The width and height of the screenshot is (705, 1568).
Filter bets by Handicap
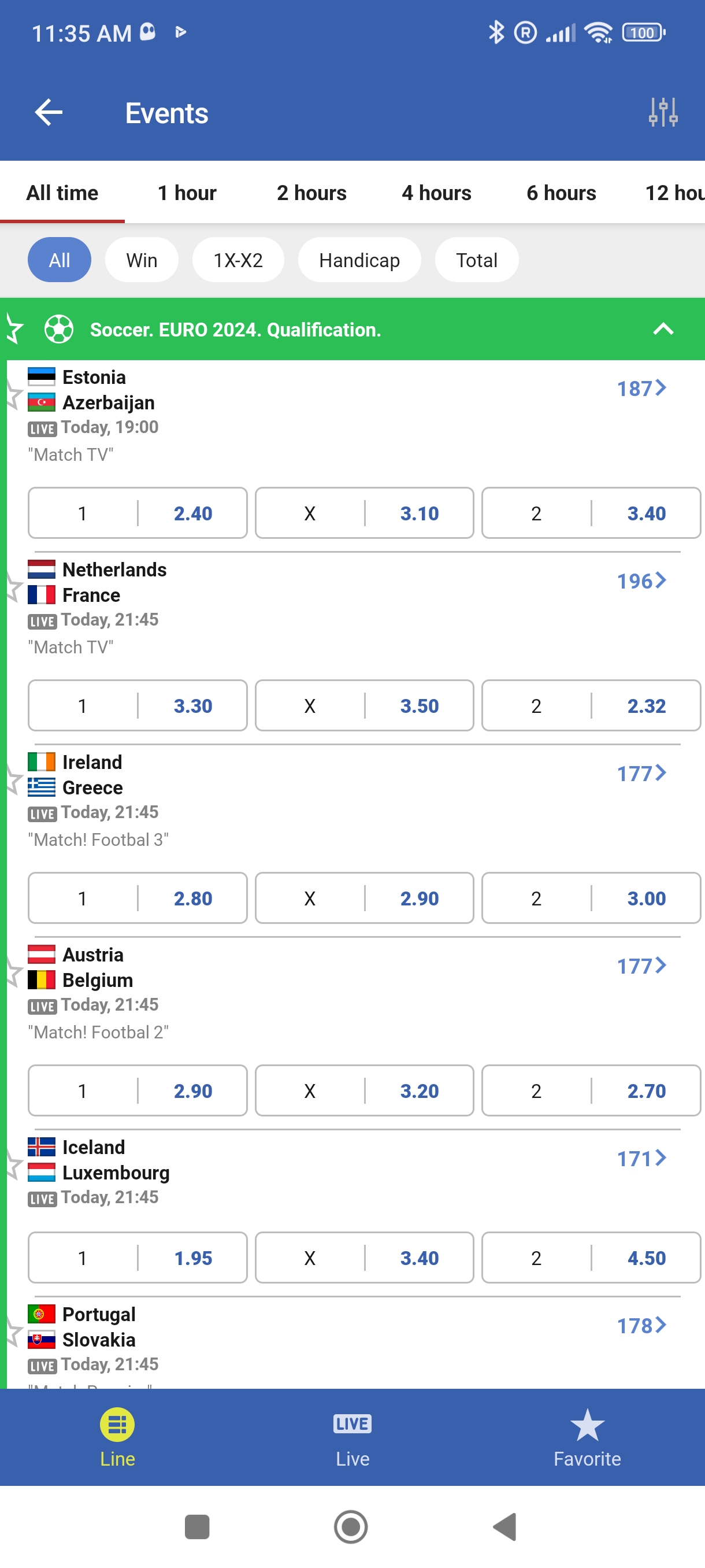coord(359,260)
